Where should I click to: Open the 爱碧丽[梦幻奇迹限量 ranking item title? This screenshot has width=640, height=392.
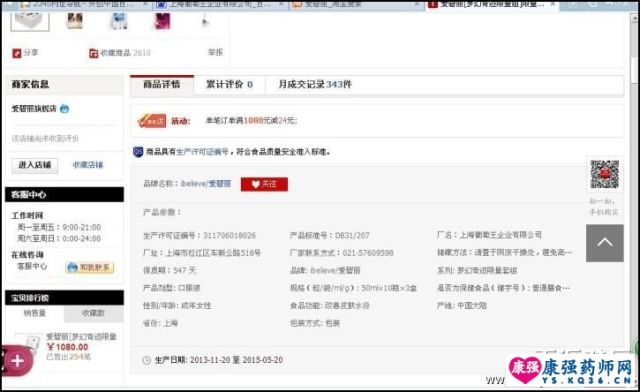click(x=81, y=336)
